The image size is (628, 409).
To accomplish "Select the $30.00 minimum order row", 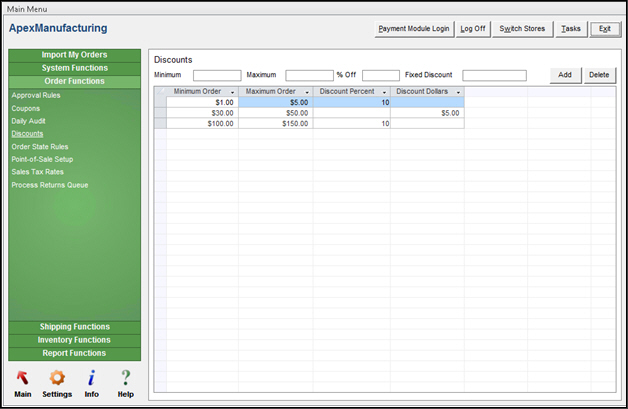I will pyautogui.click(x=202, y=113).
